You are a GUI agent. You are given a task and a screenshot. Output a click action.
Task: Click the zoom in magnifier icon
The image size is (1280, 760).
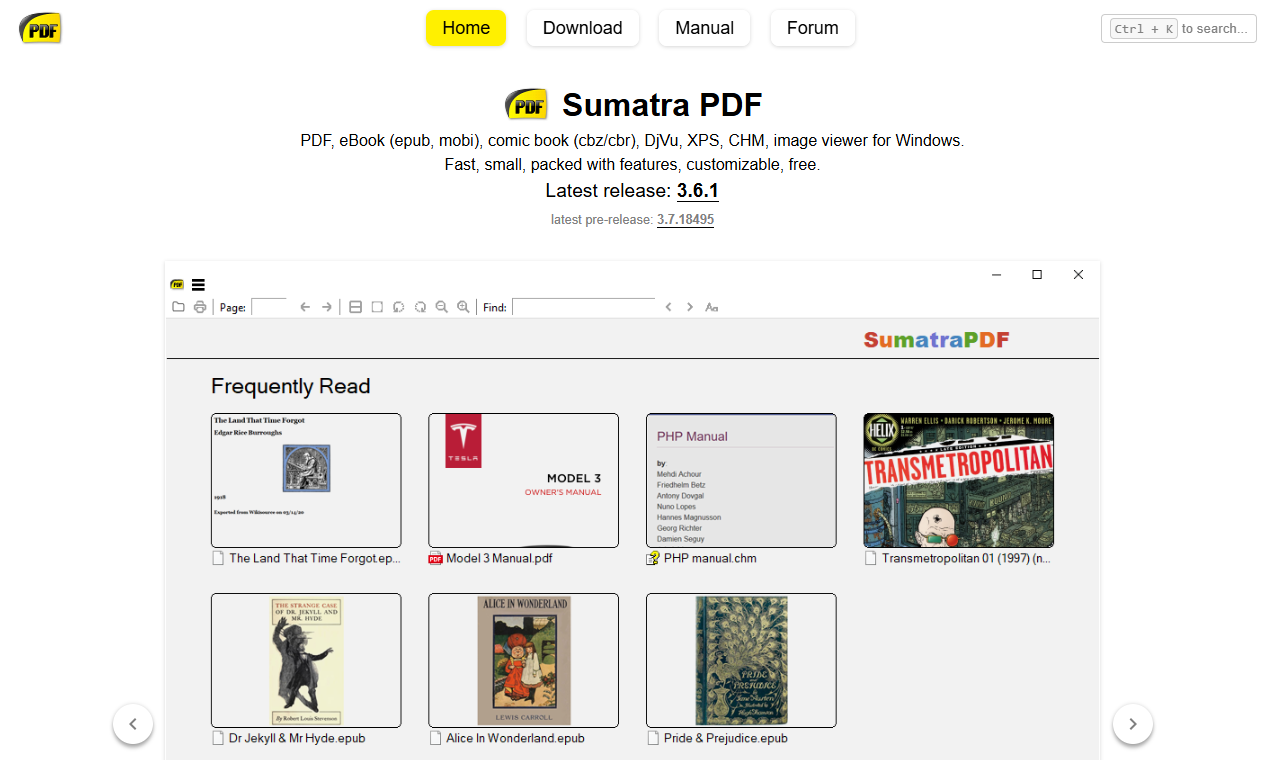(x=463, y=307)
